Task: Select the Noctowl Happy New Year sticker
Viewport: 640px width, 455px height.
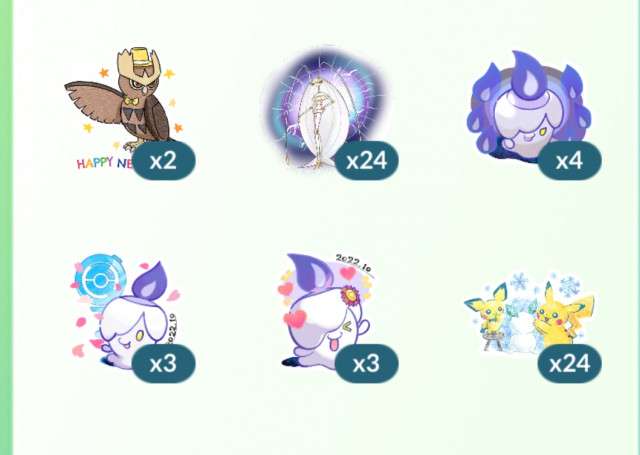Action: click(124, 108)
